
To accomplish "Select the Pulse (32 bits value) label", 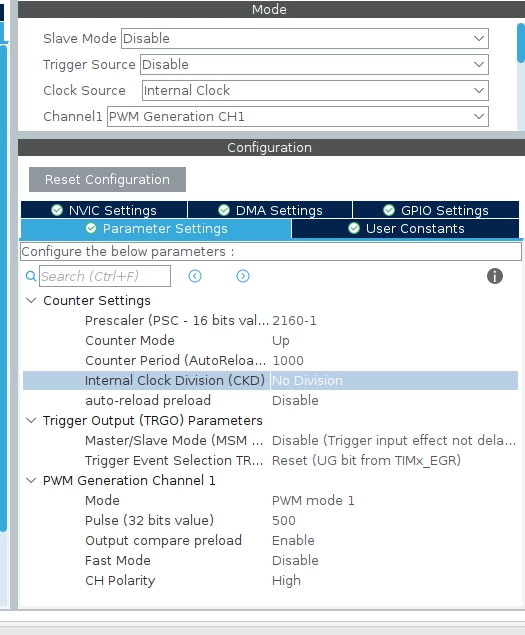I will point(149,520).
